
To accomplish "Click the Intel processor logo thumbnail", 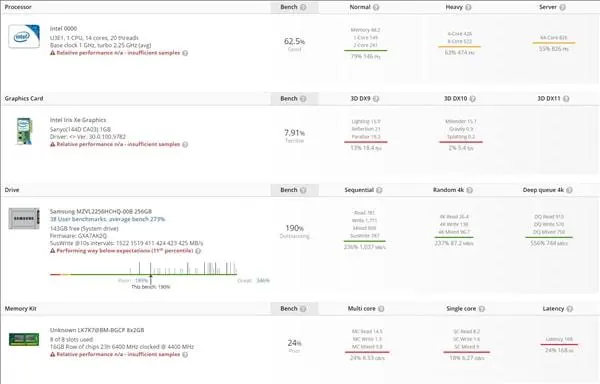I will coord(24,36).
